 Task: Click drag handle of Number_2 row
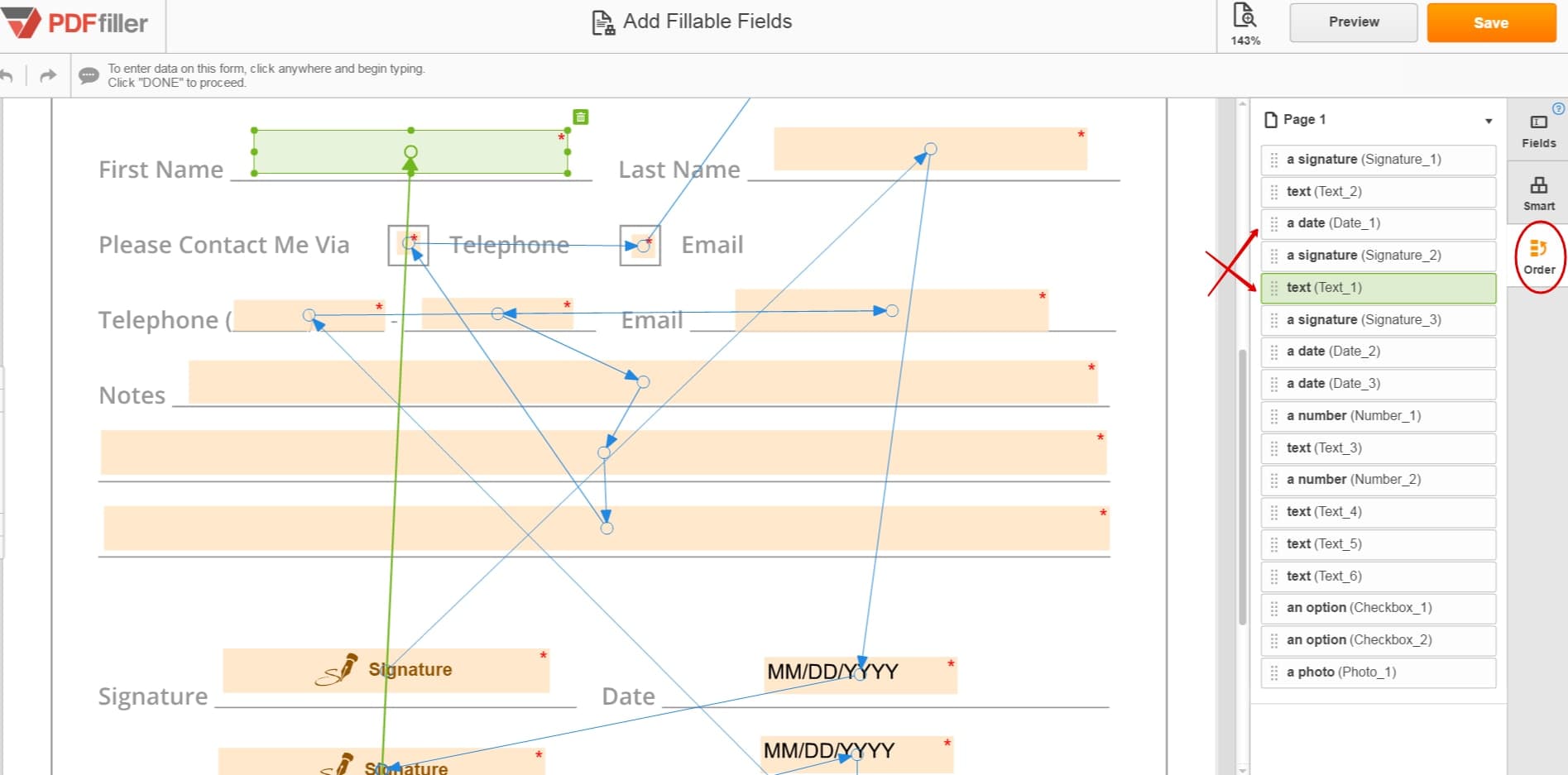tap(1274, 481)
